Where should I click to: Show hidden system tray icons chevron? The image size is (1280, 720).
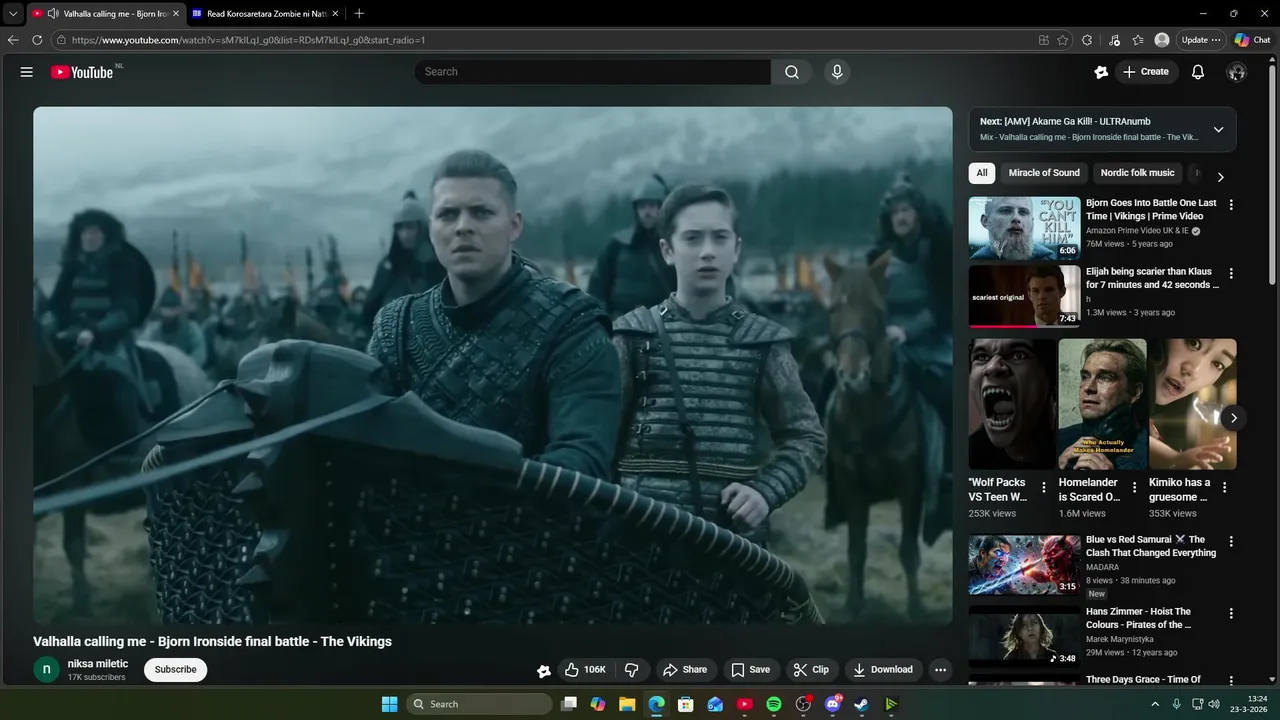pyautogui.click(x=1155, y=704)
